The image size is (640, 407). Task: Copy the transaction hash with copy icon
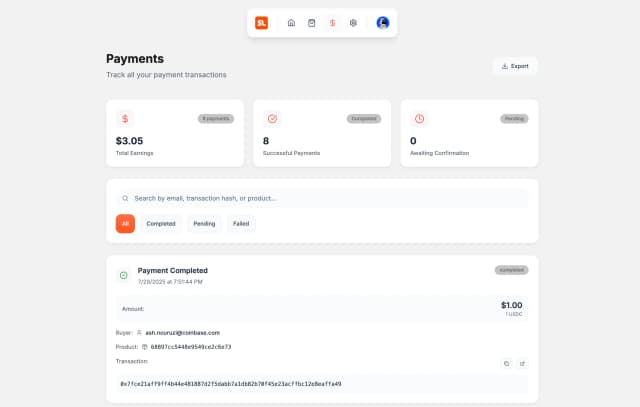[506, 363]
